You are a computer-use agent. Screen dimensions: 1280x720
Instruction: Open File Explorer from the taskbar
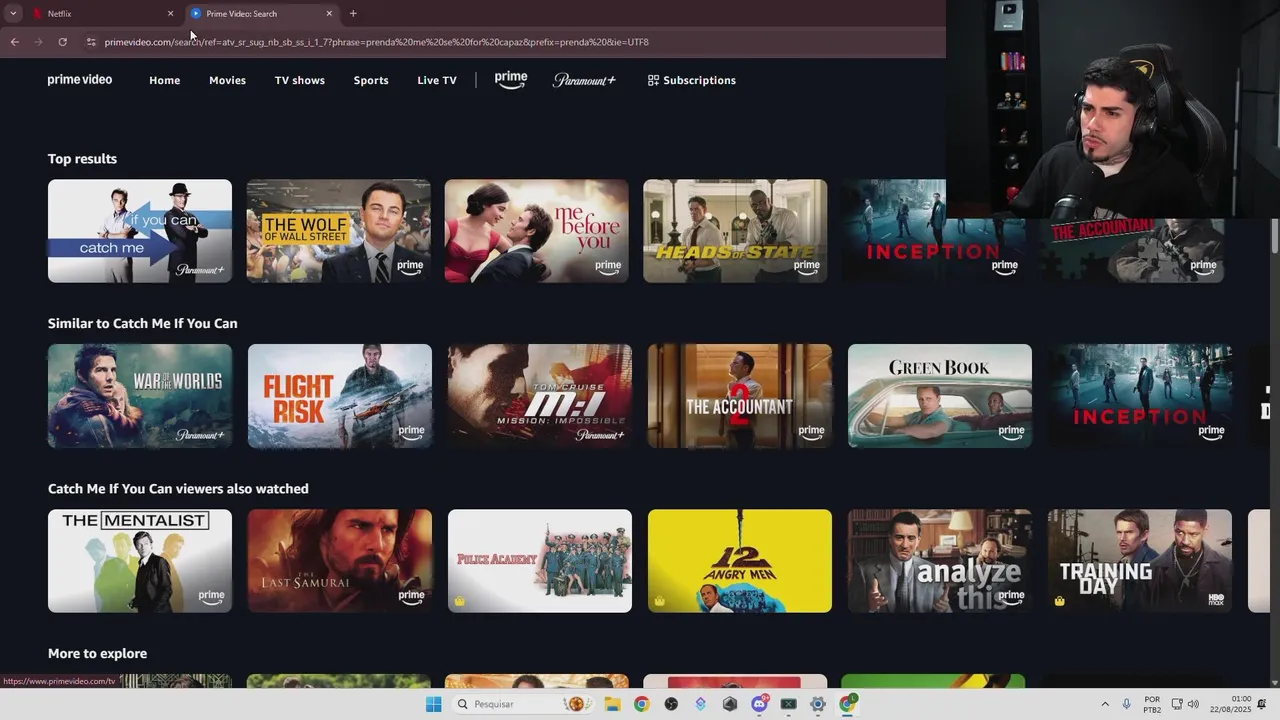(x=612, y=704)
